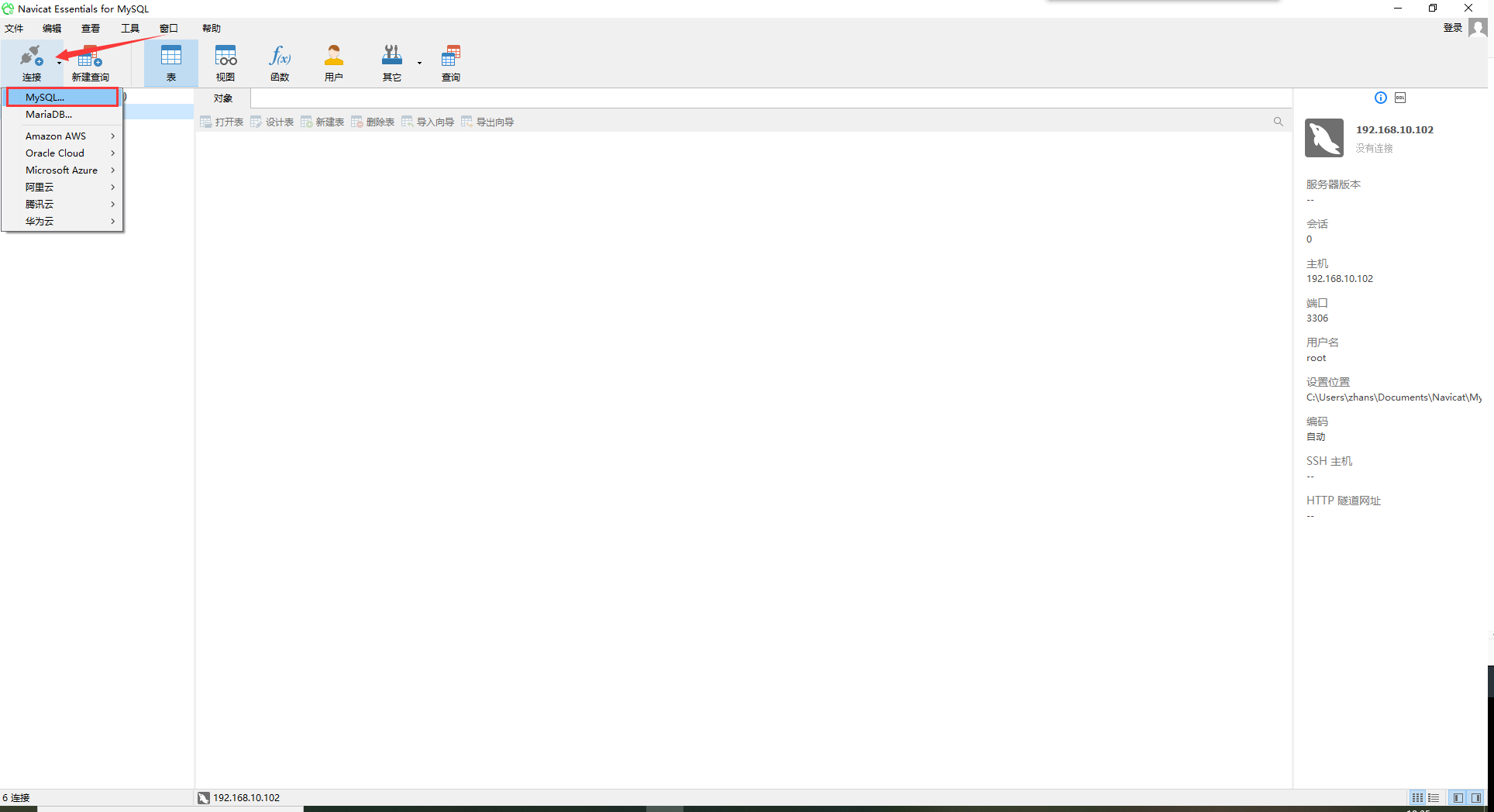Click 设计表 design table button
Screen dimensions: 1494x812
(x=272, y=122)
